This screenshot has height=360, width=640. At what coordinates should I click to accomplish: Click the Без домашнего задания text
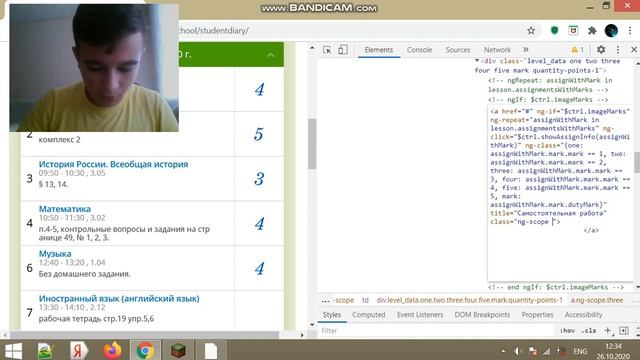tap(84, 274)
